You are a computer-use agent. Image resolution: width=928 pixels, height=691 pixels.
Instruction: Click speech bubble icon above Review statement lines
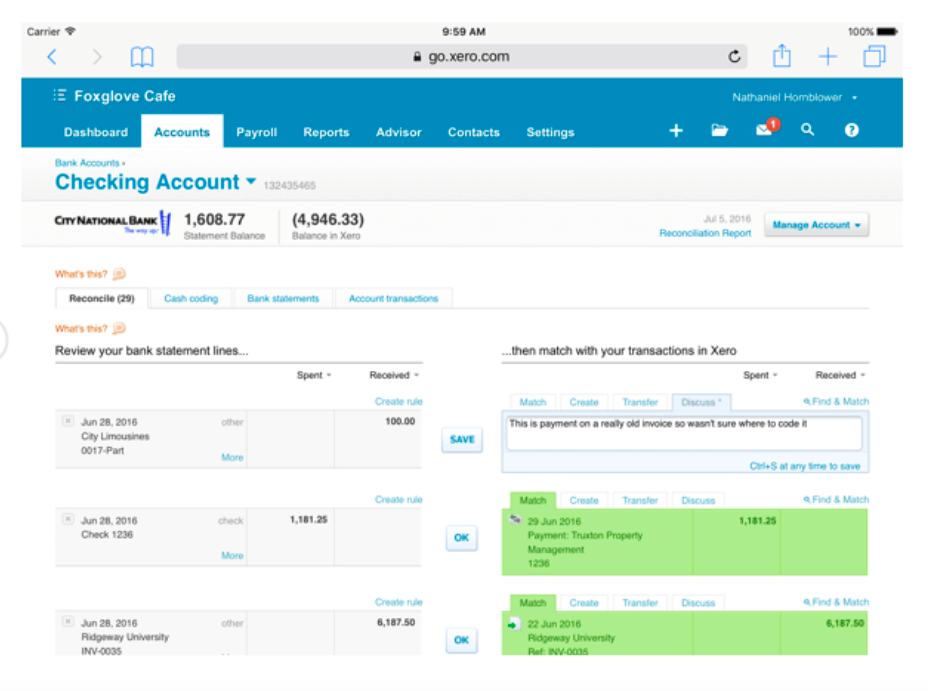point(119,328)
